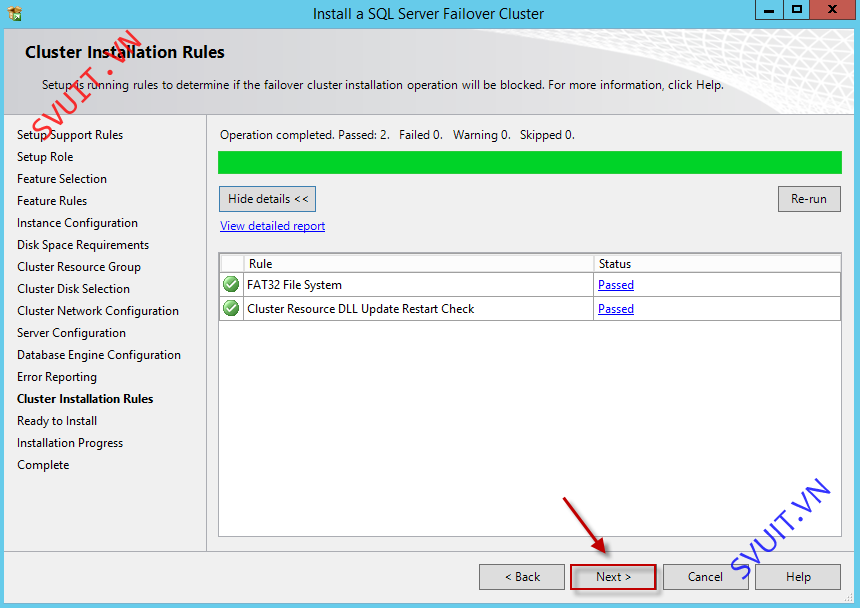Select Database Engine Configuration step

[99, 355]
